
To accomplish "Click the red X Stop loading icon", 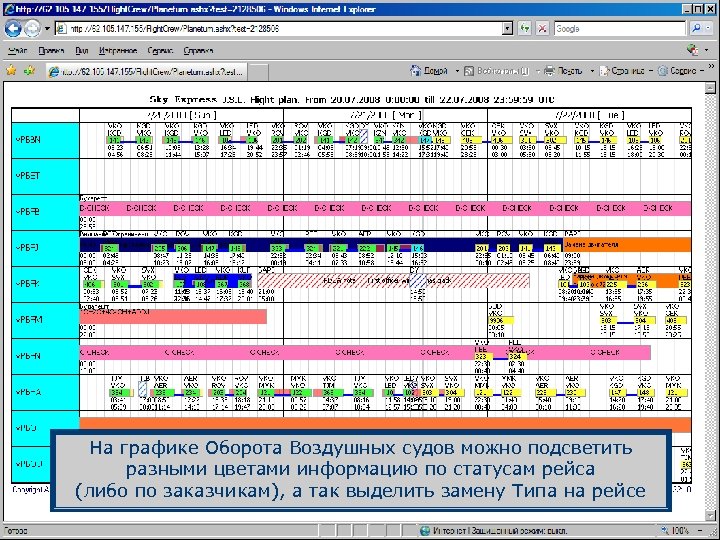I will click(542, 29).
